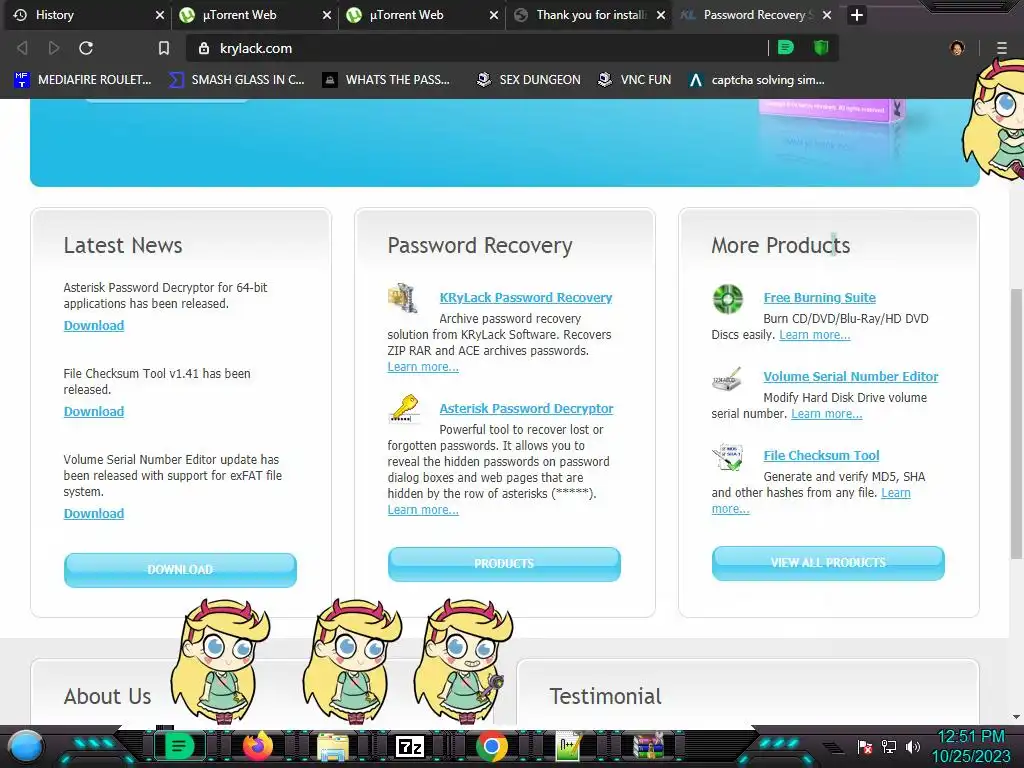The width and height of the screenshot is (1024, 768).
Task: Switch to the Thank you for installing tab
Action: click(x=590, y=15)
